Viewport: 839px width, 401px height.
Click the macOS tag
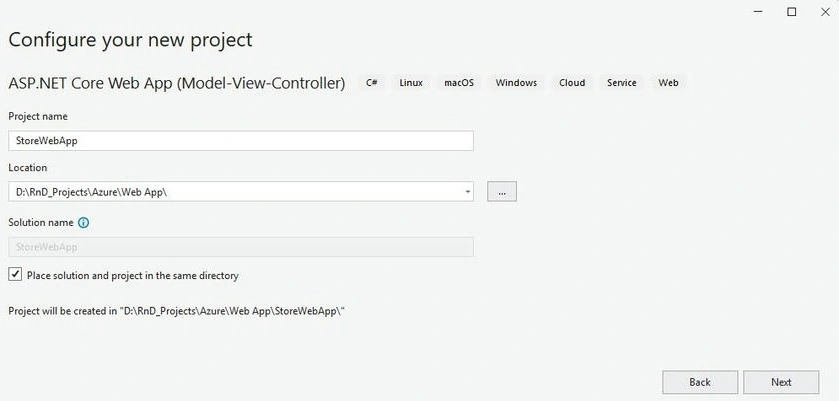(x=459, y=83)
